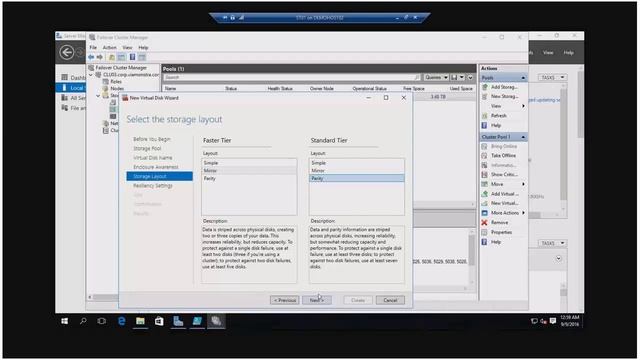This screenshot has height=360, width=640.
Task: Click Take Offline action for Cluster Pool 1
Action: click(503, 156)
